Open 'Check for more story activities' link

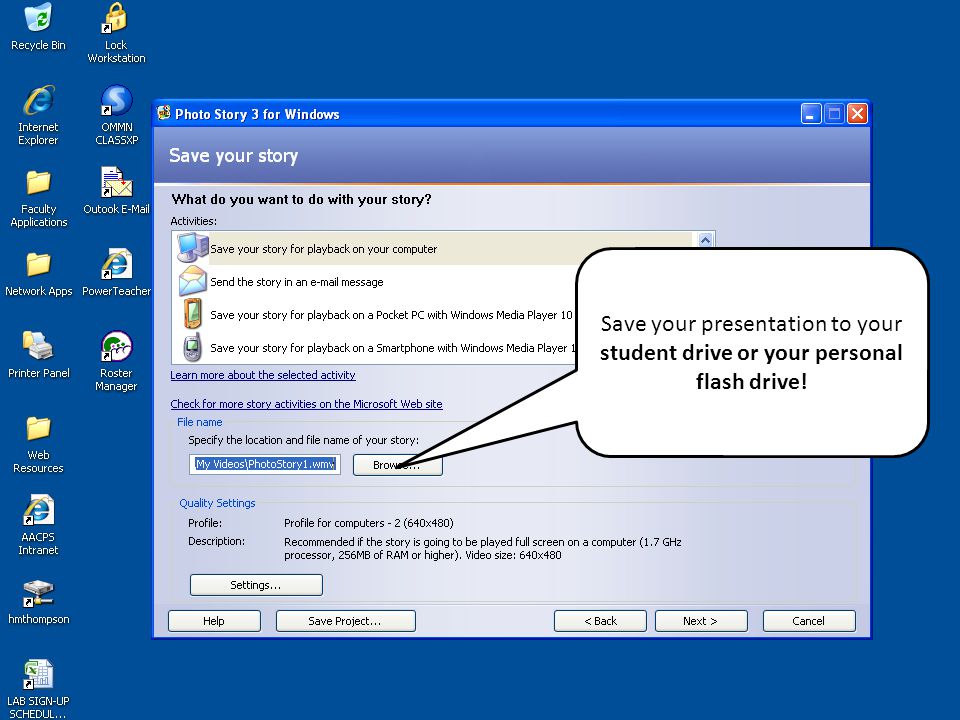[x=306, y=404]
